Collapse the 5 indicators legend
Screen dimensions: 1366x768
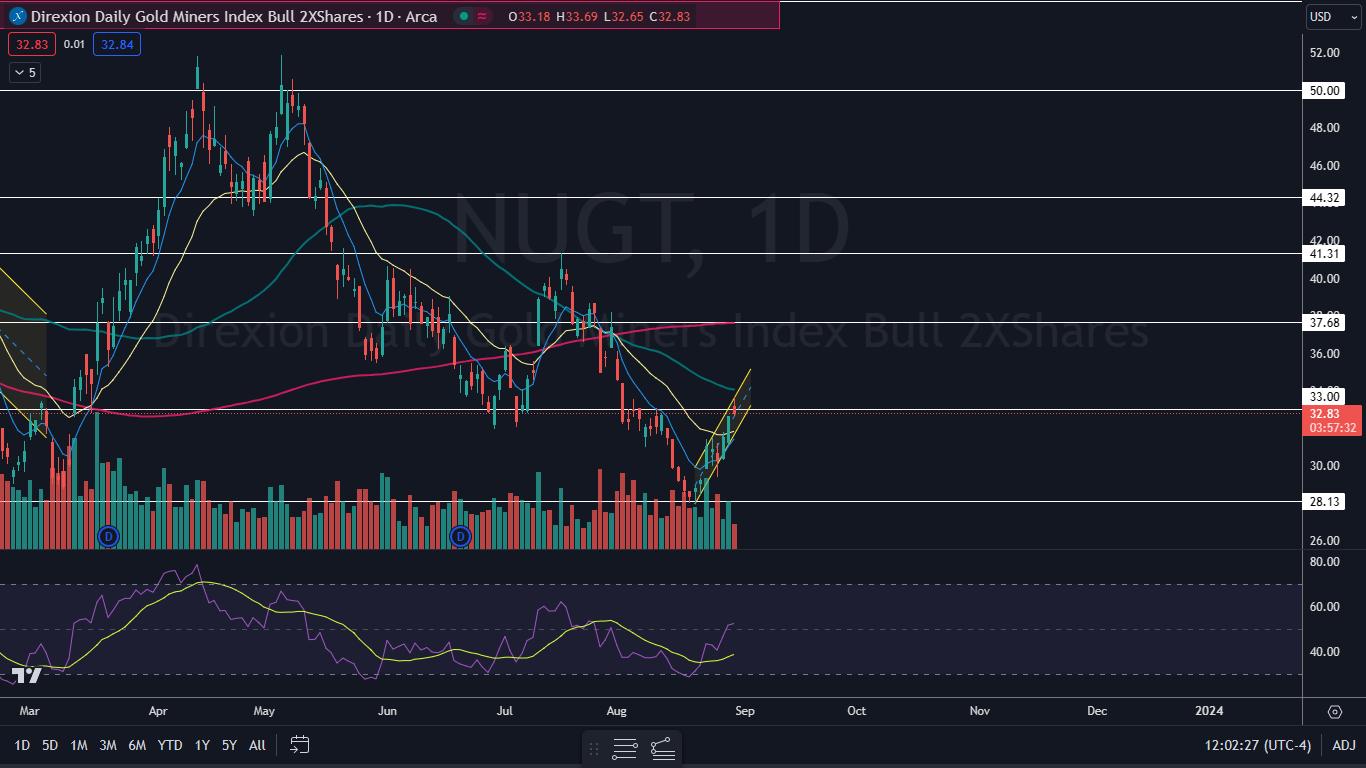[x=25, y=72]
